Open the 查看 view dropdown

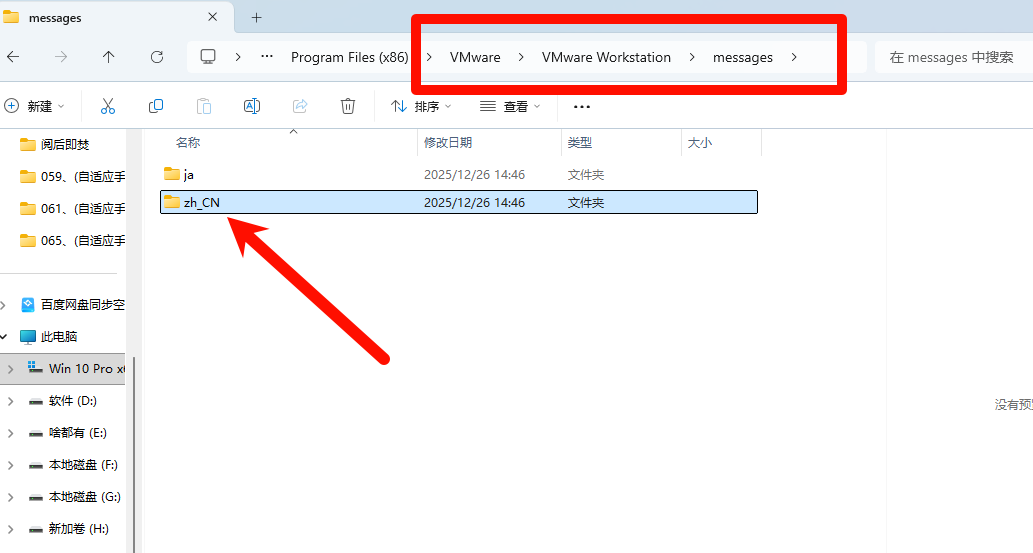pos(510,106)
